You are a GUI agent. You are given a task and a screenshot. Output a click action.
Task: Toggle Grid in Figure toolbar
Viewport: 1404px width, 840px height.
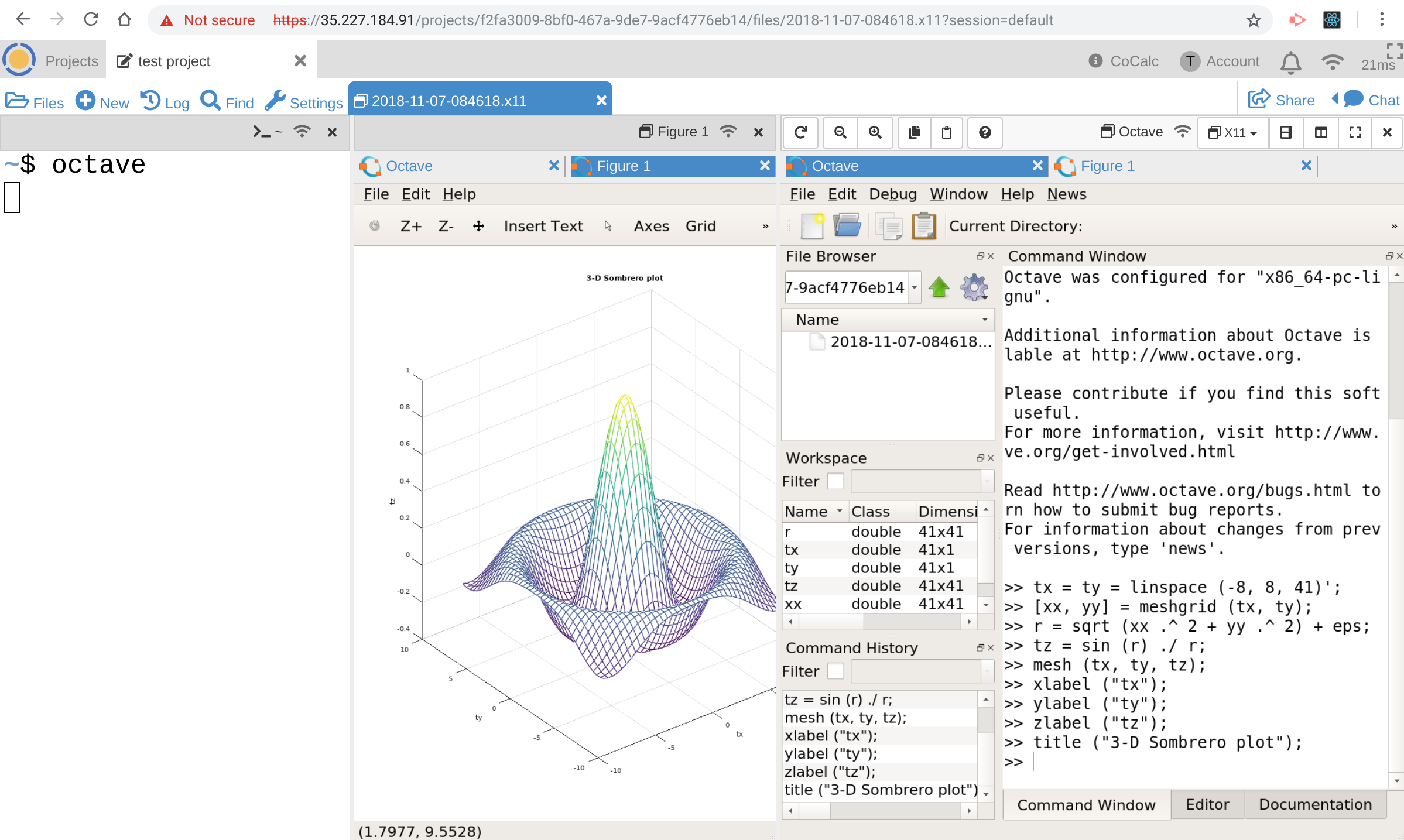(x=700, y=226)
